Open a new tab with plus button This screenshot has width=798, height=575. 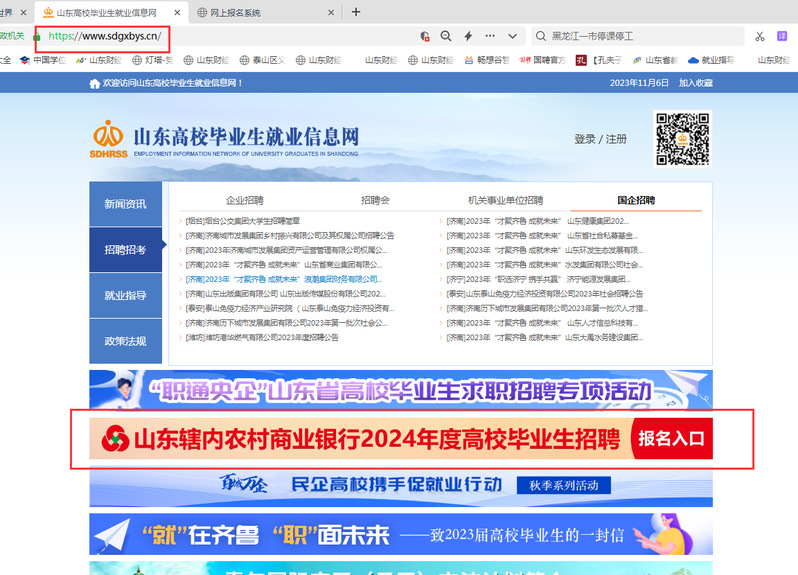356,12
